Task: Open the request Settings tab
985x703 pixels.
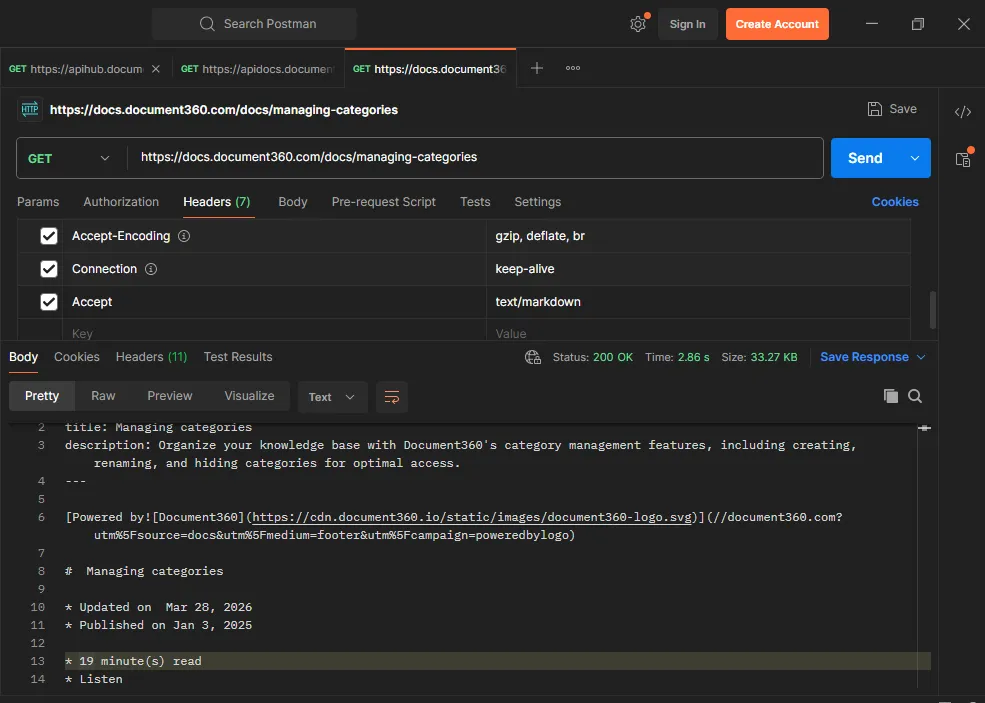Action: click(538, 202)
